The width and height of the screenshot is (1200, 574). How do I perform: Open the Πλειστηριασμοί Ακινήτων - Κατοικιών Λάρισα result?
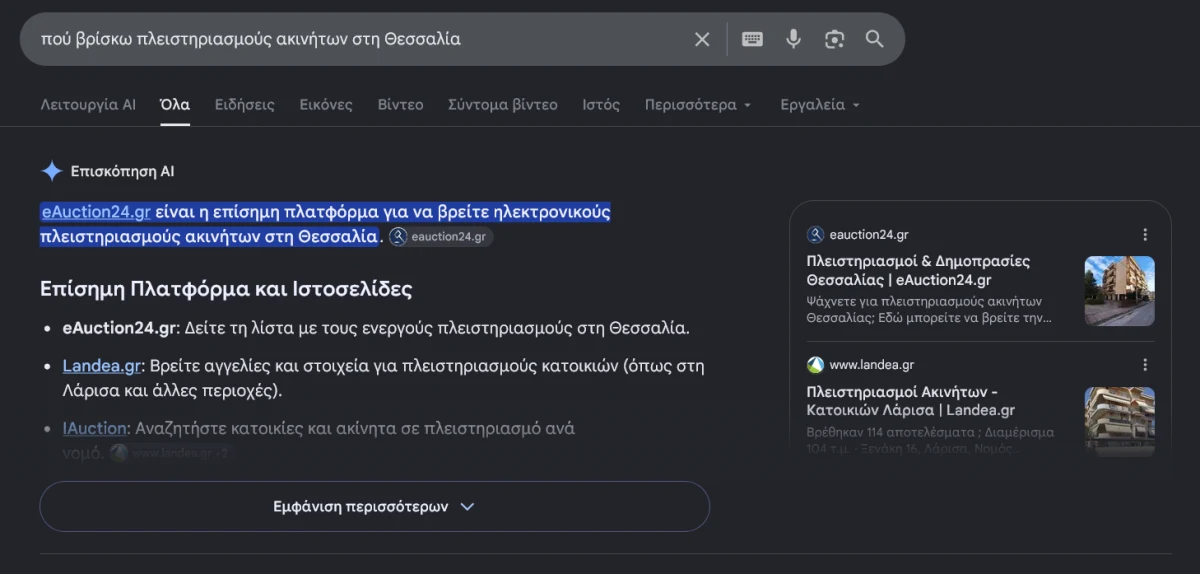click(x=910, y=401)
